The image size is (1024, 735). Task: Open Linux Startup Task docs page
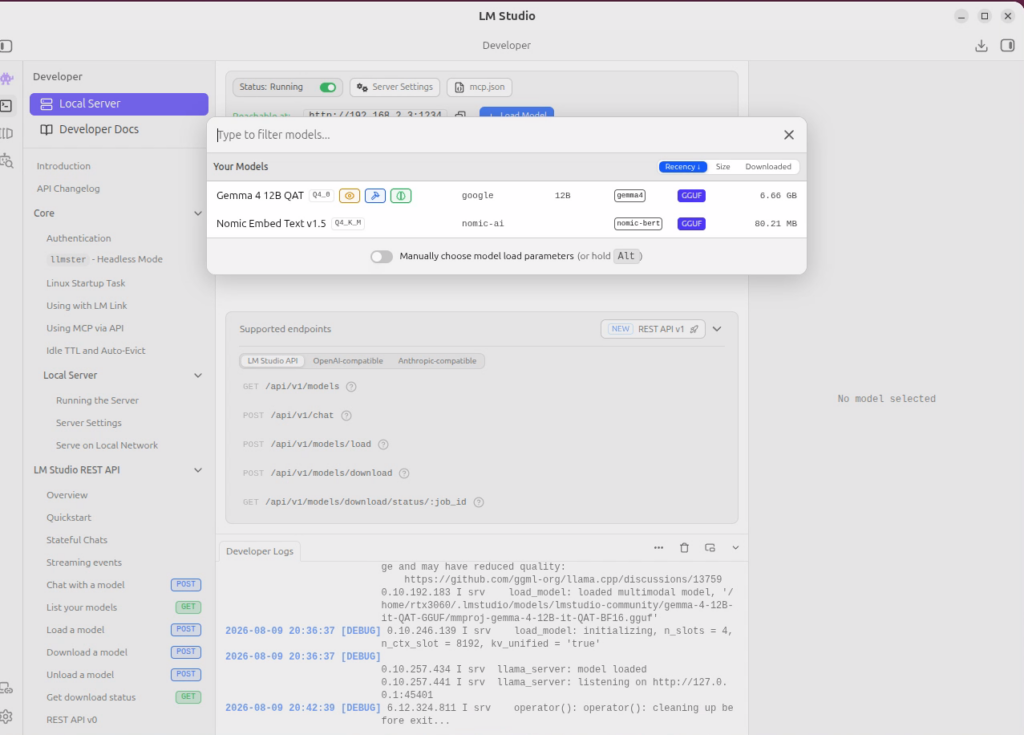[86, 283]
